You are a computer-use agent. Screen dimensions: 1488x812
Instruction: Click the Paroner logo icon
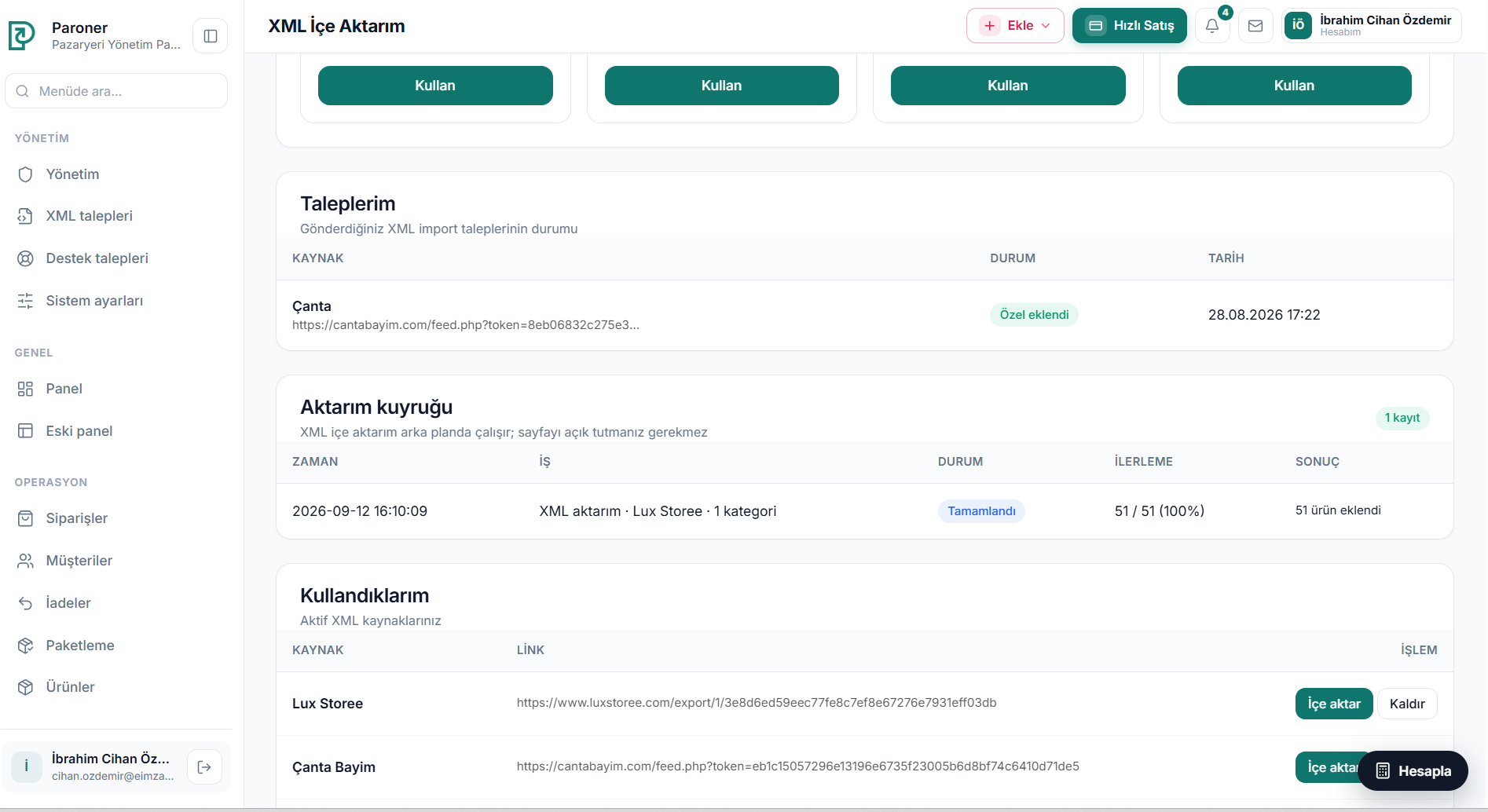(22, 35)
